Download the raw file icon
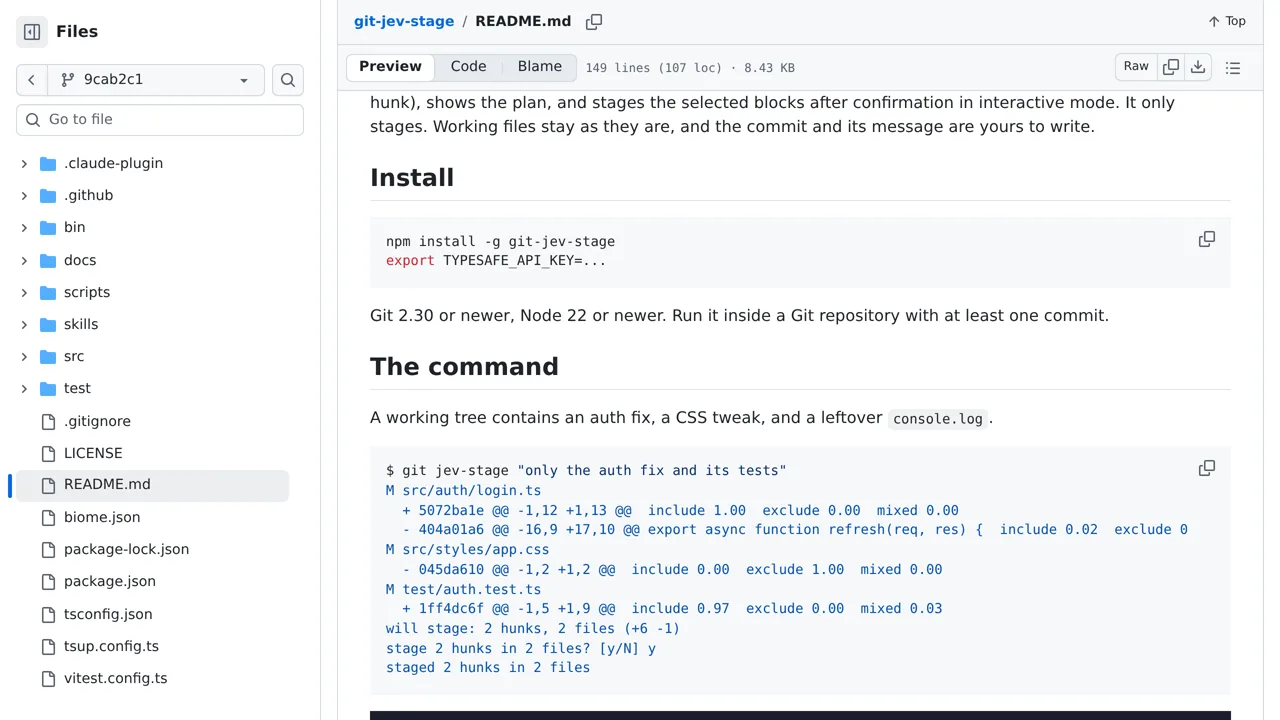 point(1198,67)
